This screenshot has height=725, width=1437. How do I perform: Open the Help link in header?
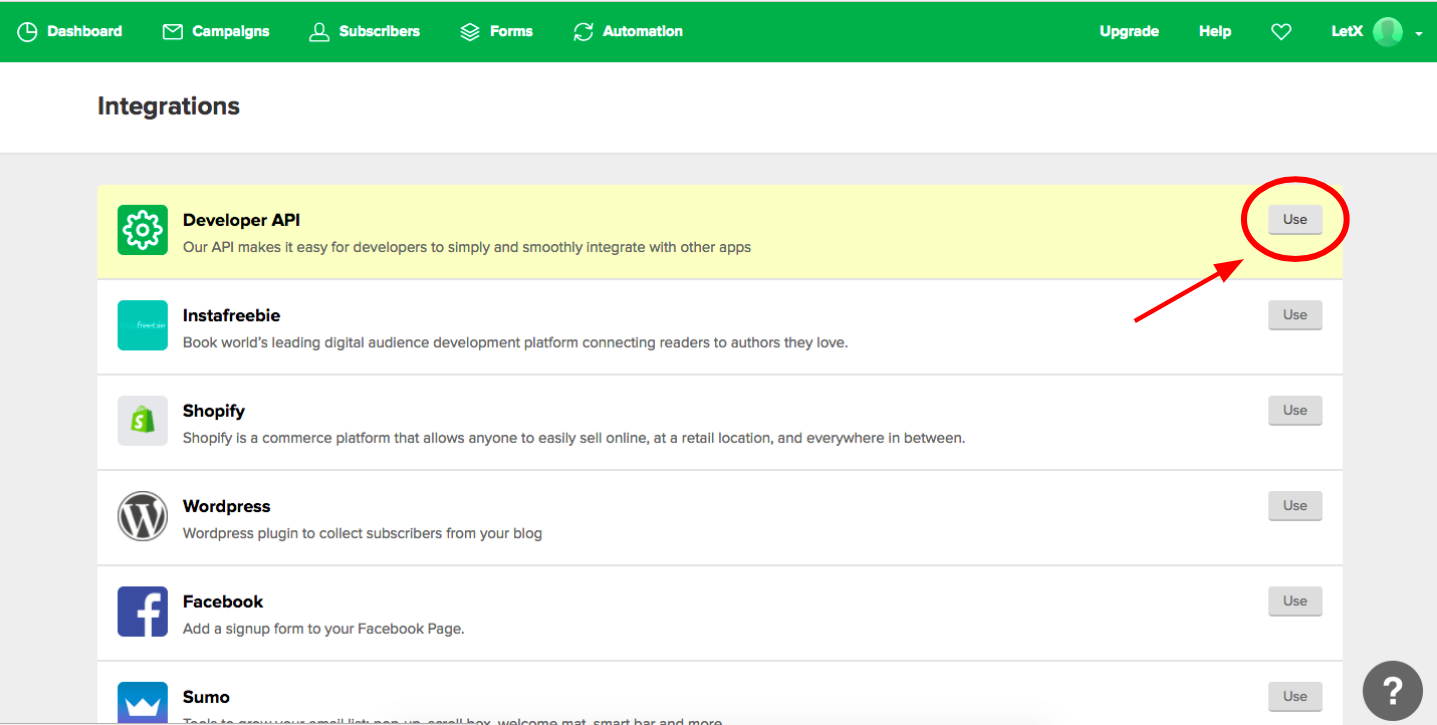pos(1215,32)
